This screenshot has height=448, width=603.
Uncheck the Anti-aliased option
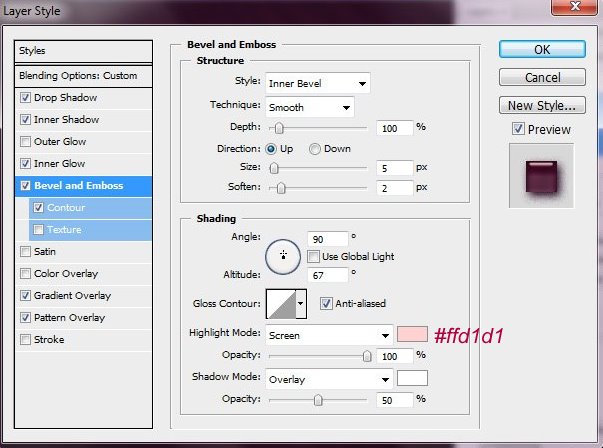pyautogui.click(x=326, y=304)
